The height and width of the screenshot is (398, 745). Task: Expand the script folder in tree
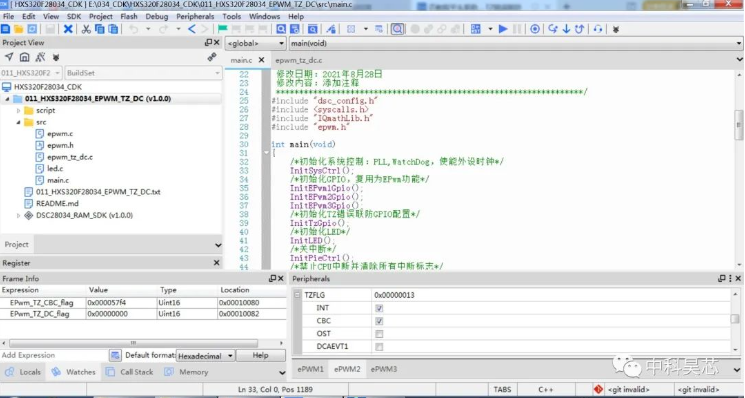pyautogui.click(x=19, y=111)
